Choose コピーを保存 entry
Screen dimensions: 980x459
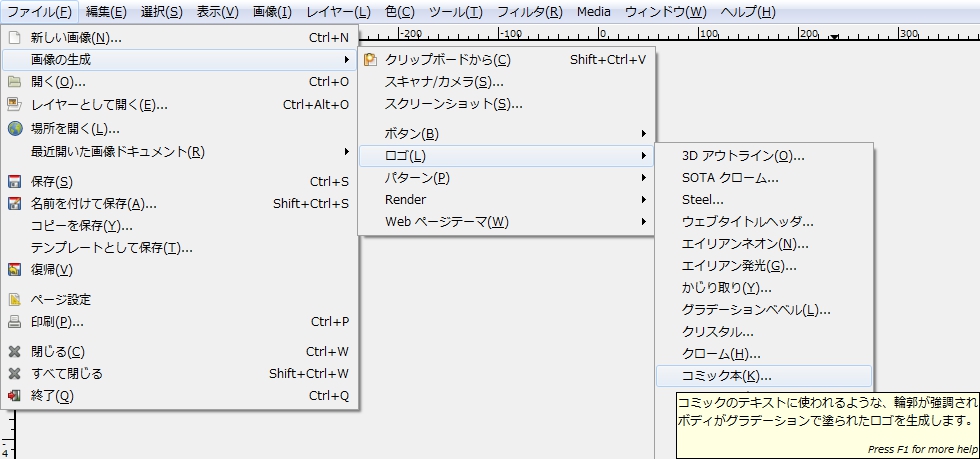(x=180, y=226)
